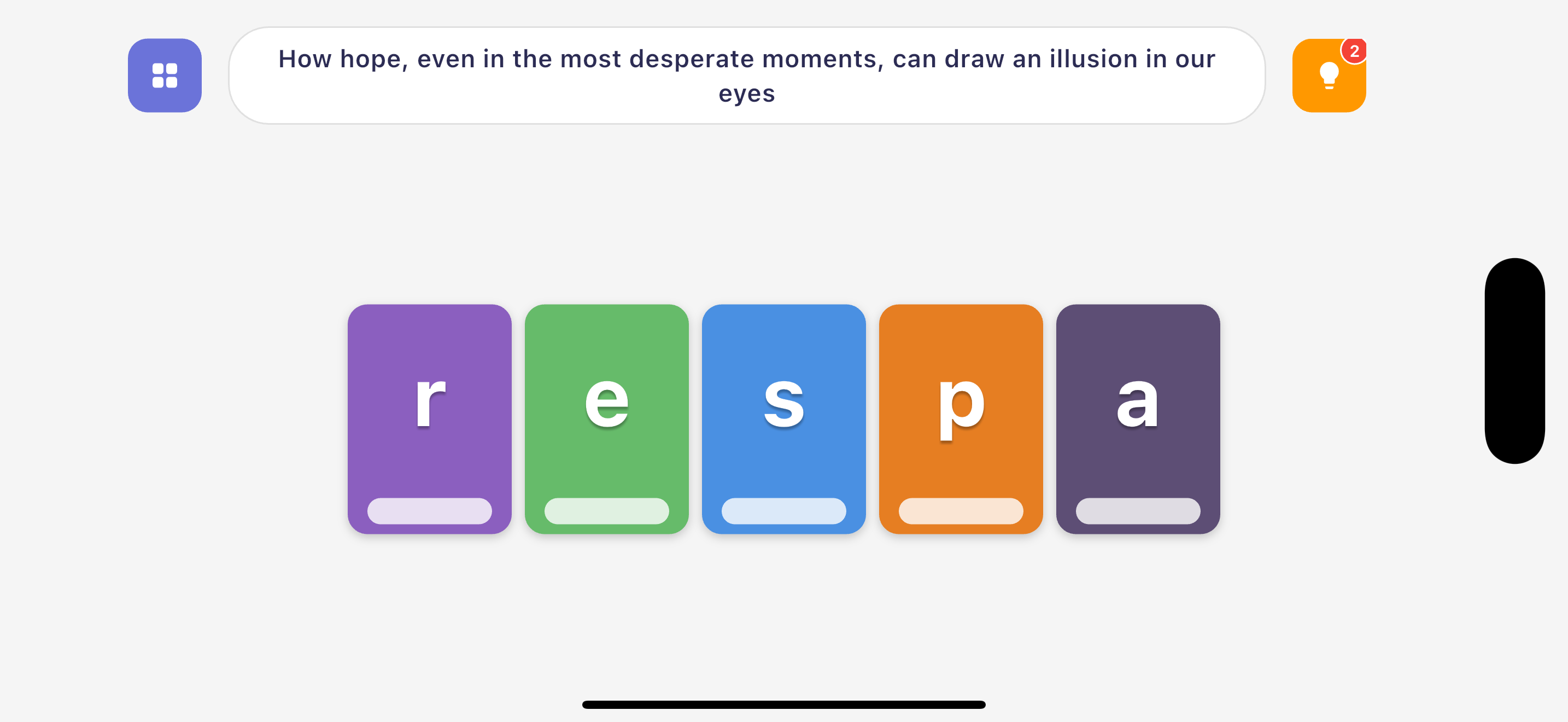Switch focus to the letters row
Image resolution: width=1568 pixels, height=722 pixels.
(785, 420)
